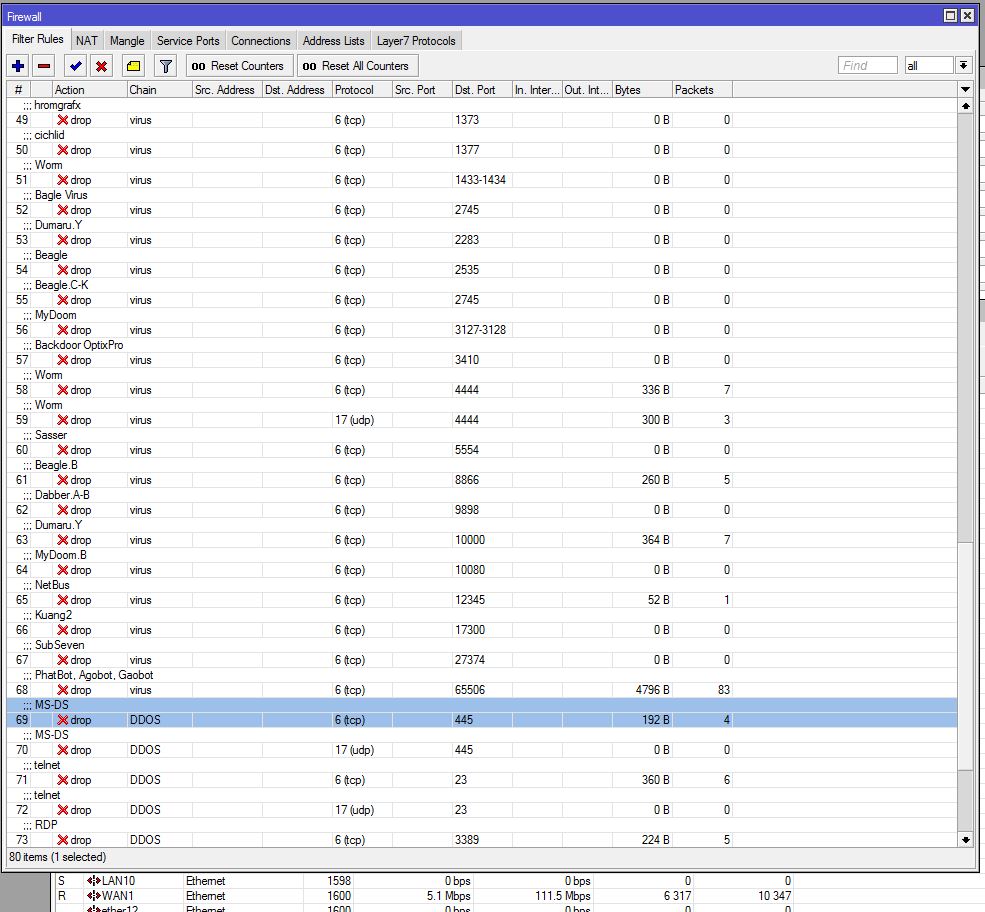985x912 pixels.
Task: Click into the Find input field
Action: pyautogui.click(x=868, y=65)
